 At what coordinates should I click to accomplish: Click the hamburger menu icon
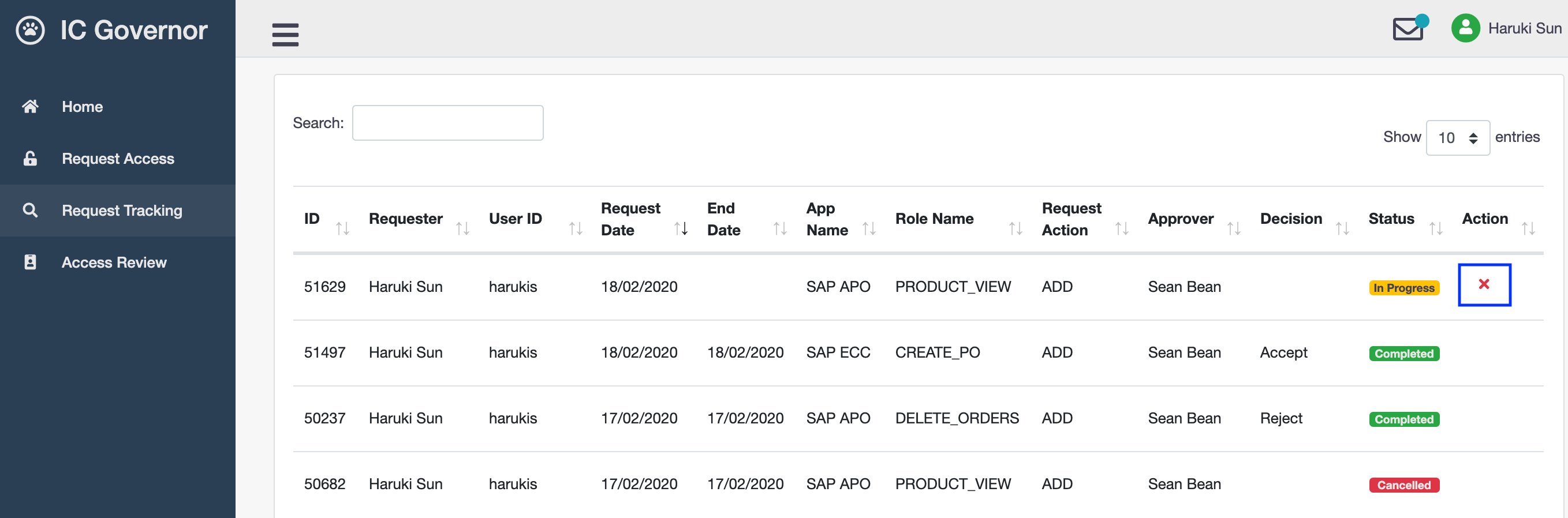(x=285, y=34)
